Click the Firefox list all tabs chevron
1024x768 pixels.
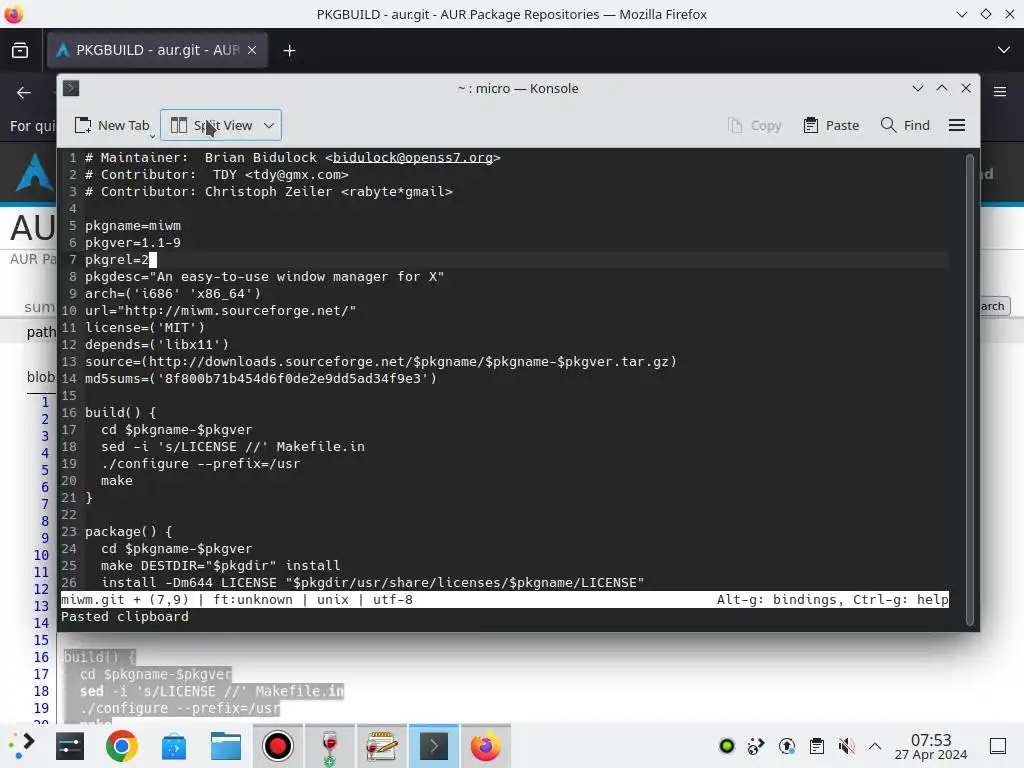tap(1004, 50)
